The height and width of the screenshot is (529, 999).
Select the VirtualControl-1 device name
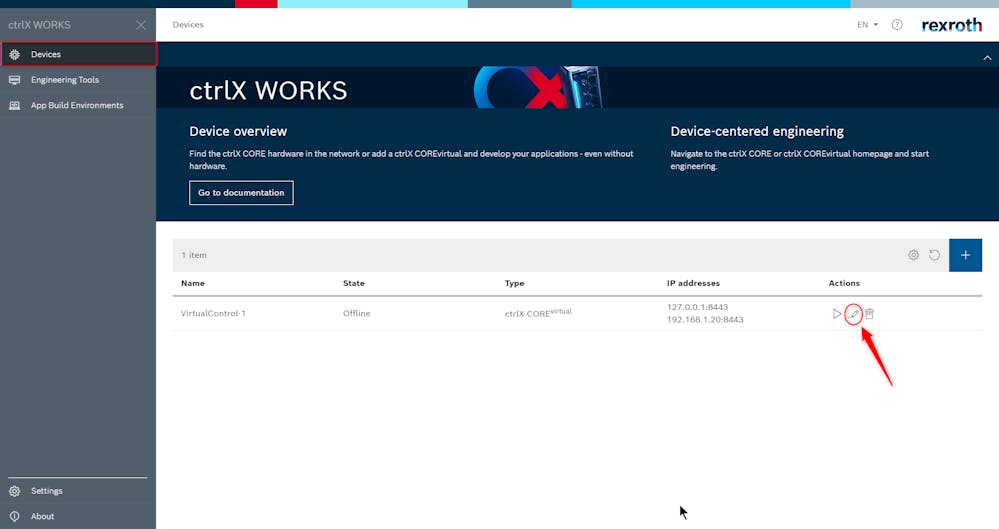213,314
